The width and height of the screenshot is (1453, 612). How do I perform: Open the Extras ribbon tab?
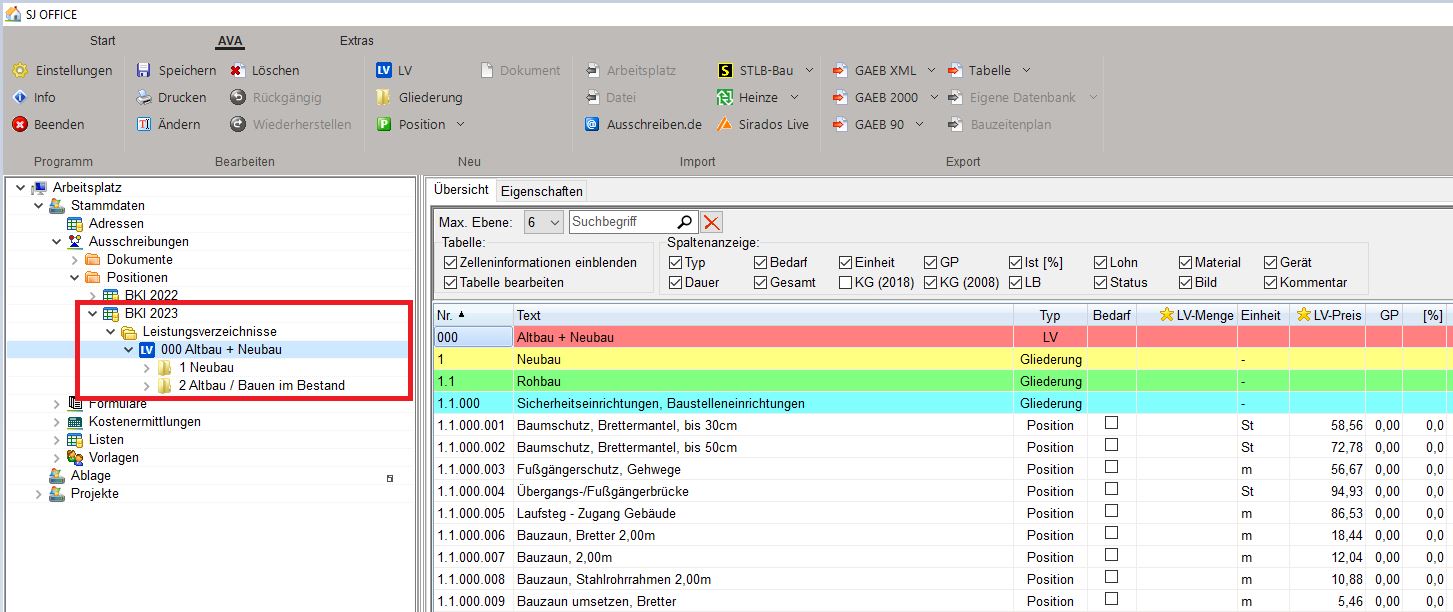[356, 41]
